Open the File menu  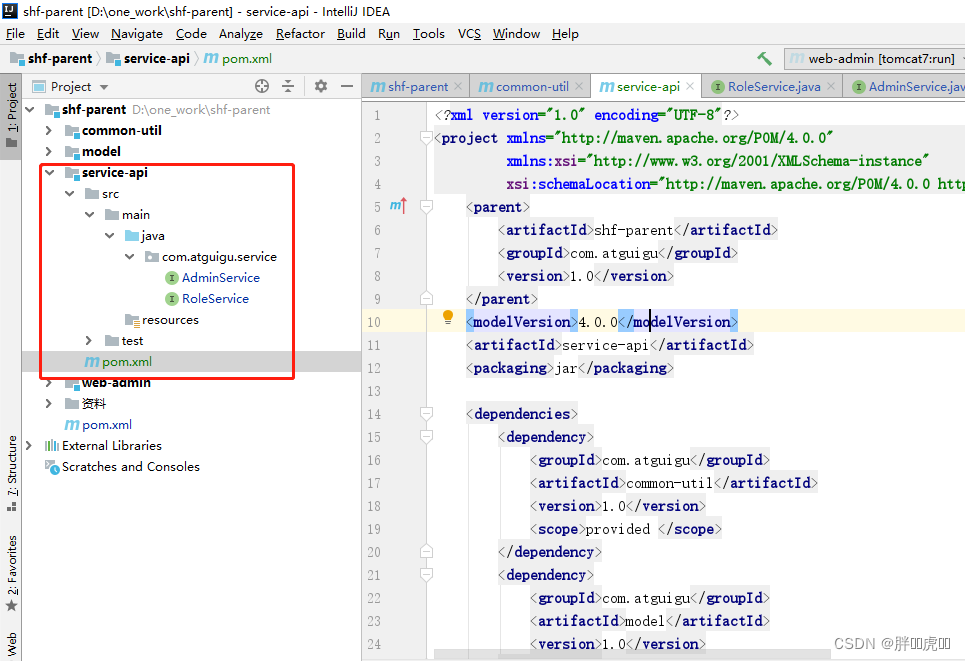(x=15, y=34)
